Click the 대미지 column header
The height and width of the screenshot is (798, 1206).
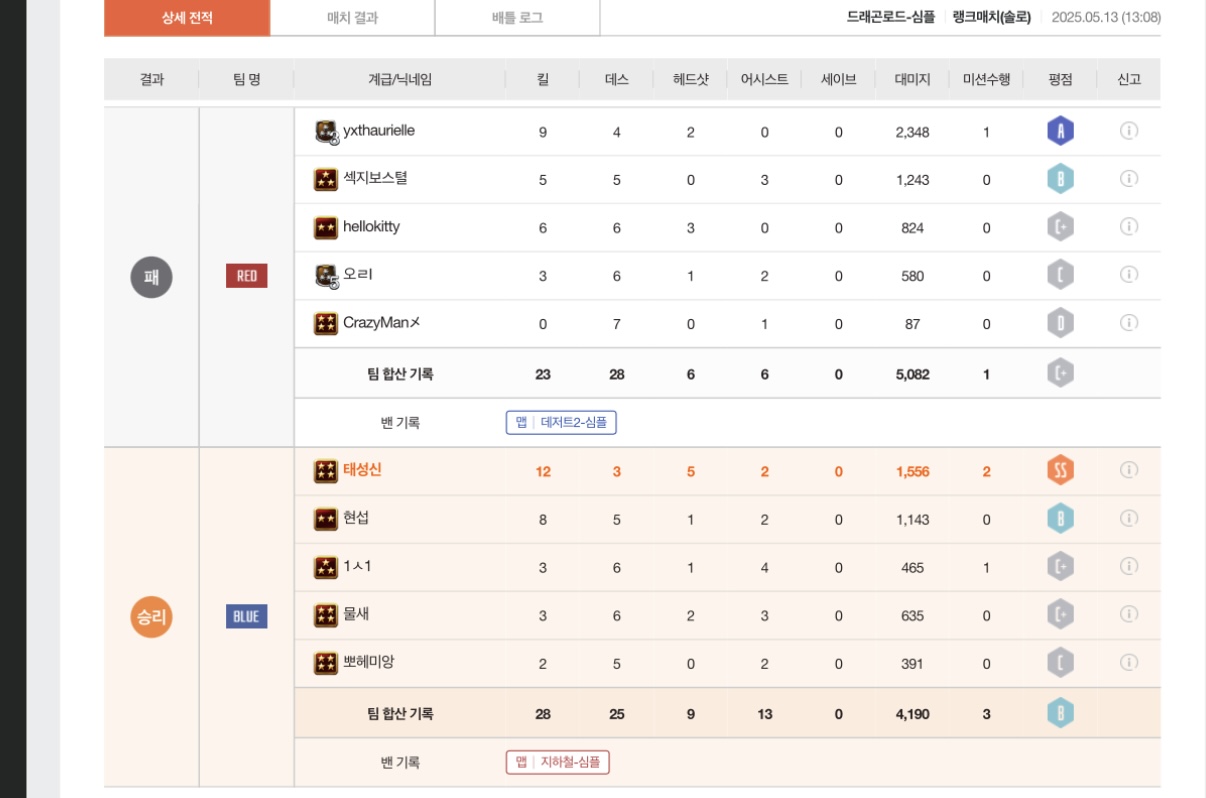pyautogui.click(x=912, y=80)
